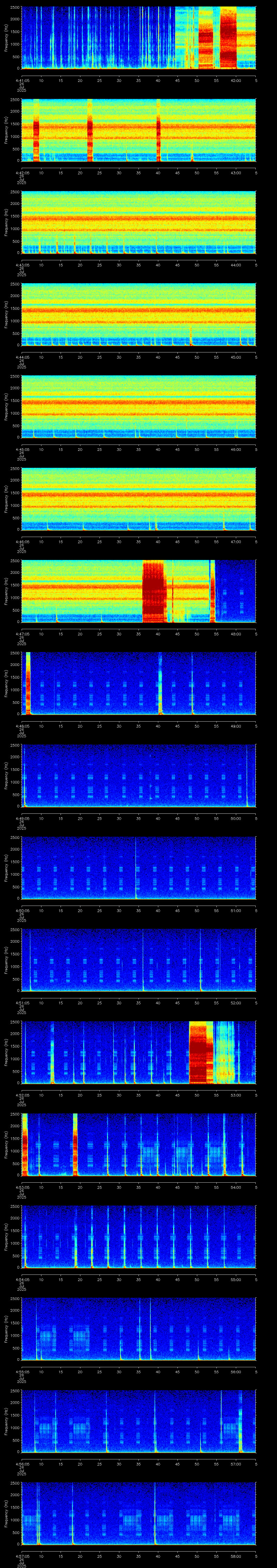Select the spectrogram panel starting at 4:41:05

tap(138, 38)
